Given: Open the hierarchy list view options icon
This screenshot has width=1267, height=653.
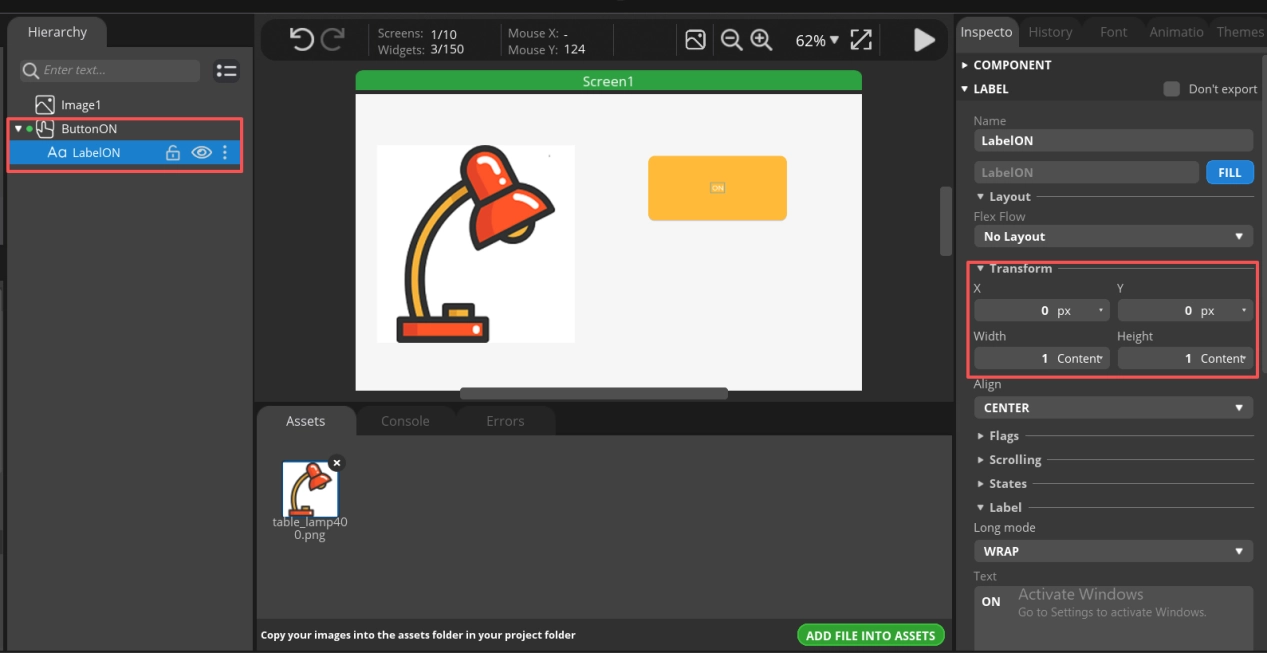Looking at the screenshot, I should [x=227, y=71].
